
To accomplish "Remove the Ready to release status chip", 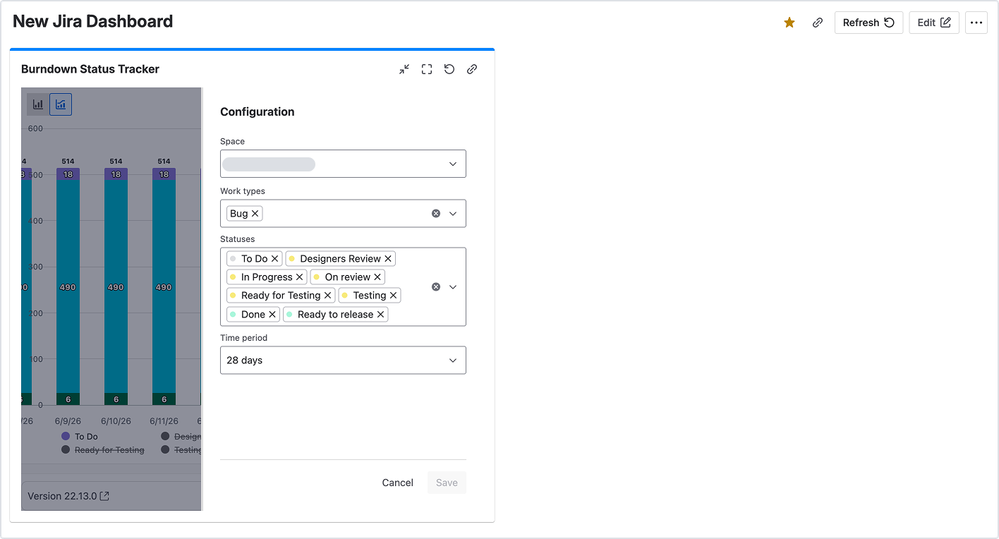I will 380,315.
